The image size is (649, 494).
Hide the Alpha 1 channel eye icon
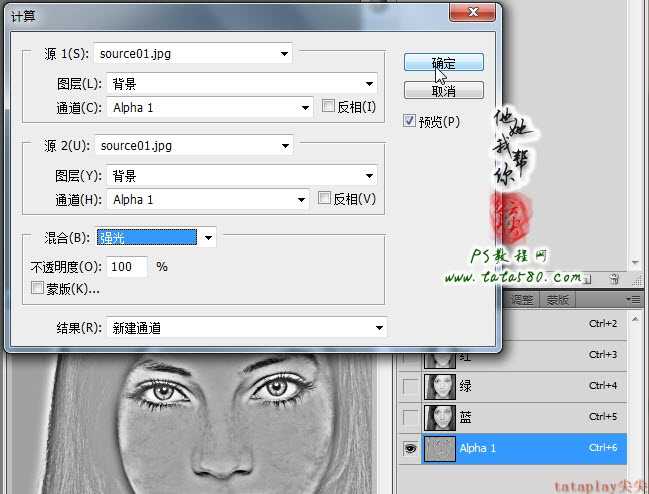point(410,448)
